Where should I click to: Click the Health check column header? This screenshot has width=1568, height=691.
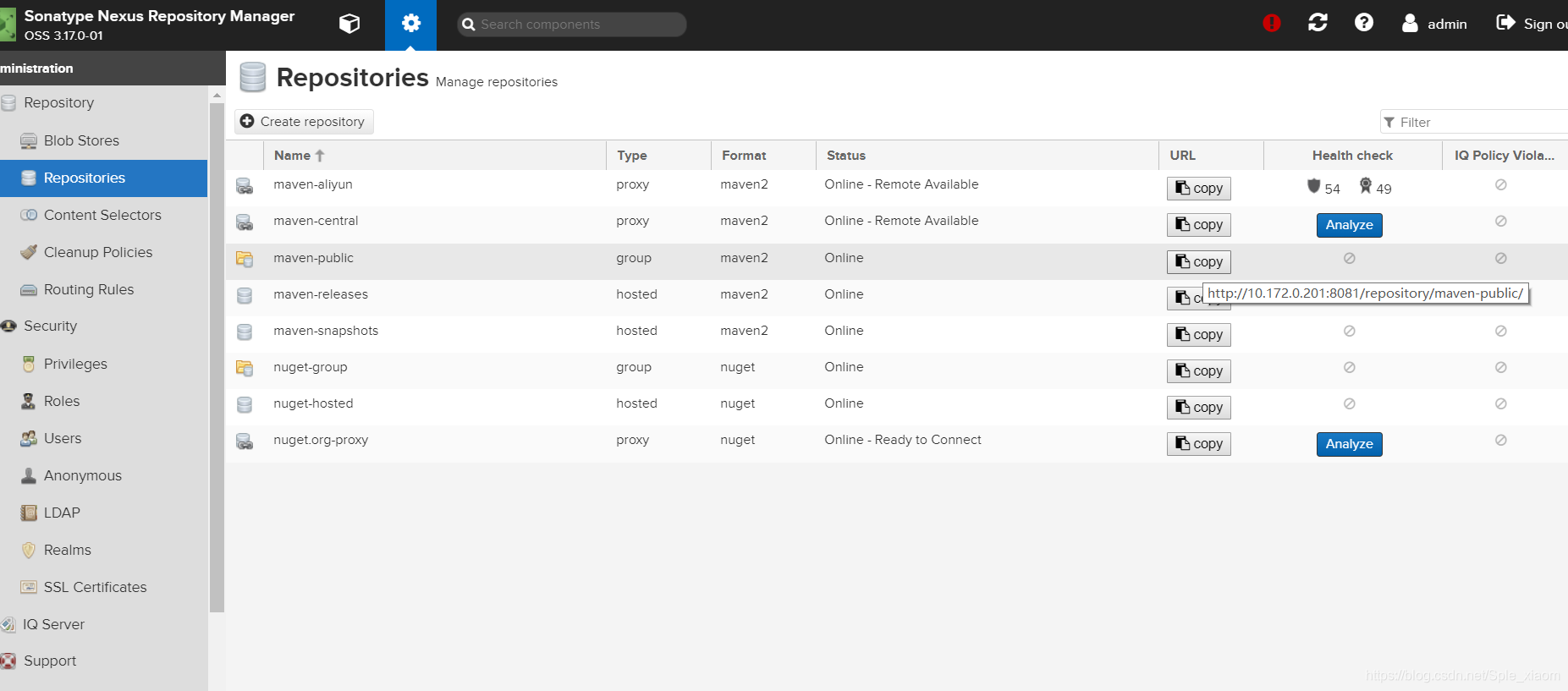click(x=1352, y=156)
